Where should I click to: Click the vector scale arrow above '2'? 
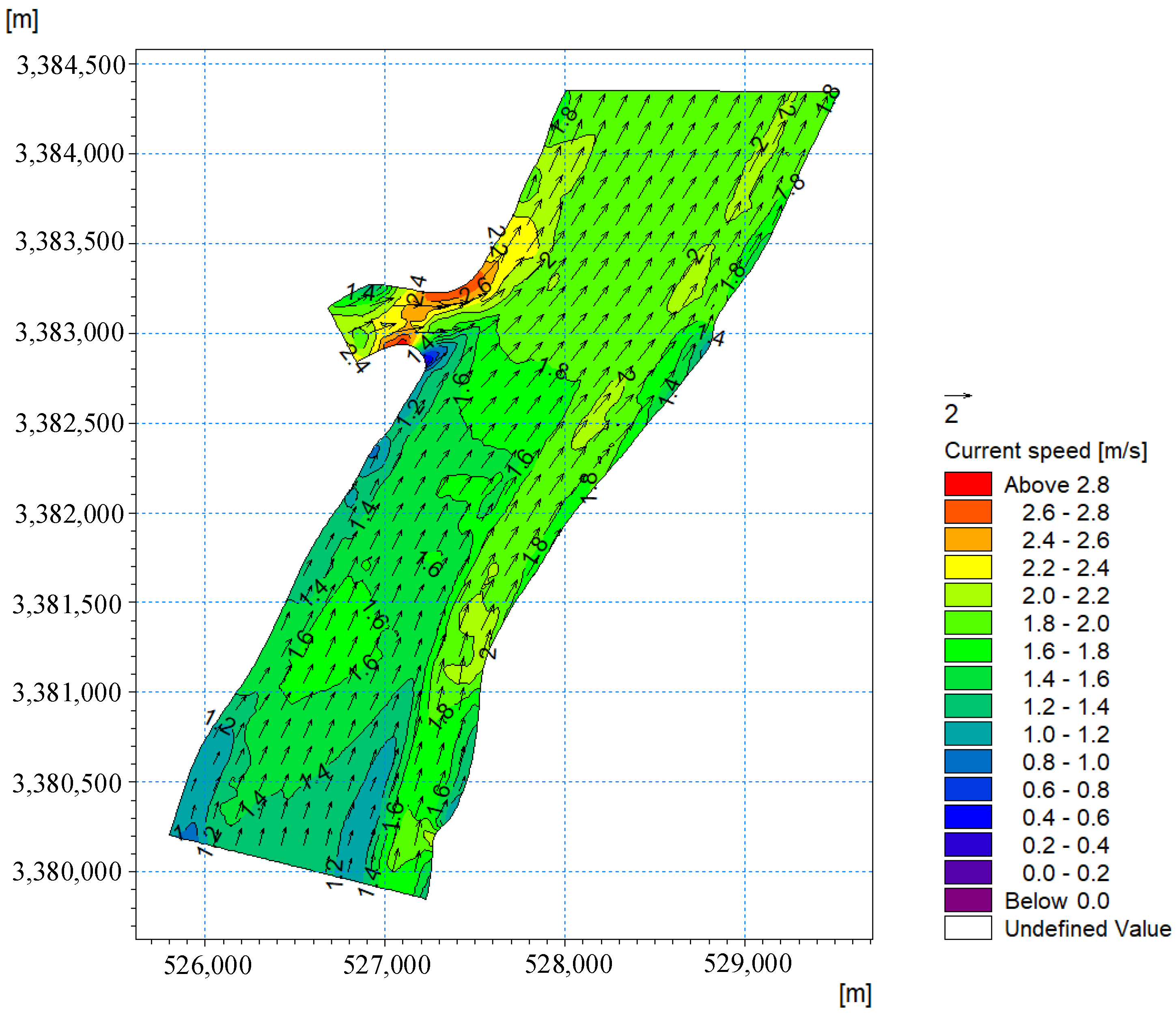click(958, 396)
